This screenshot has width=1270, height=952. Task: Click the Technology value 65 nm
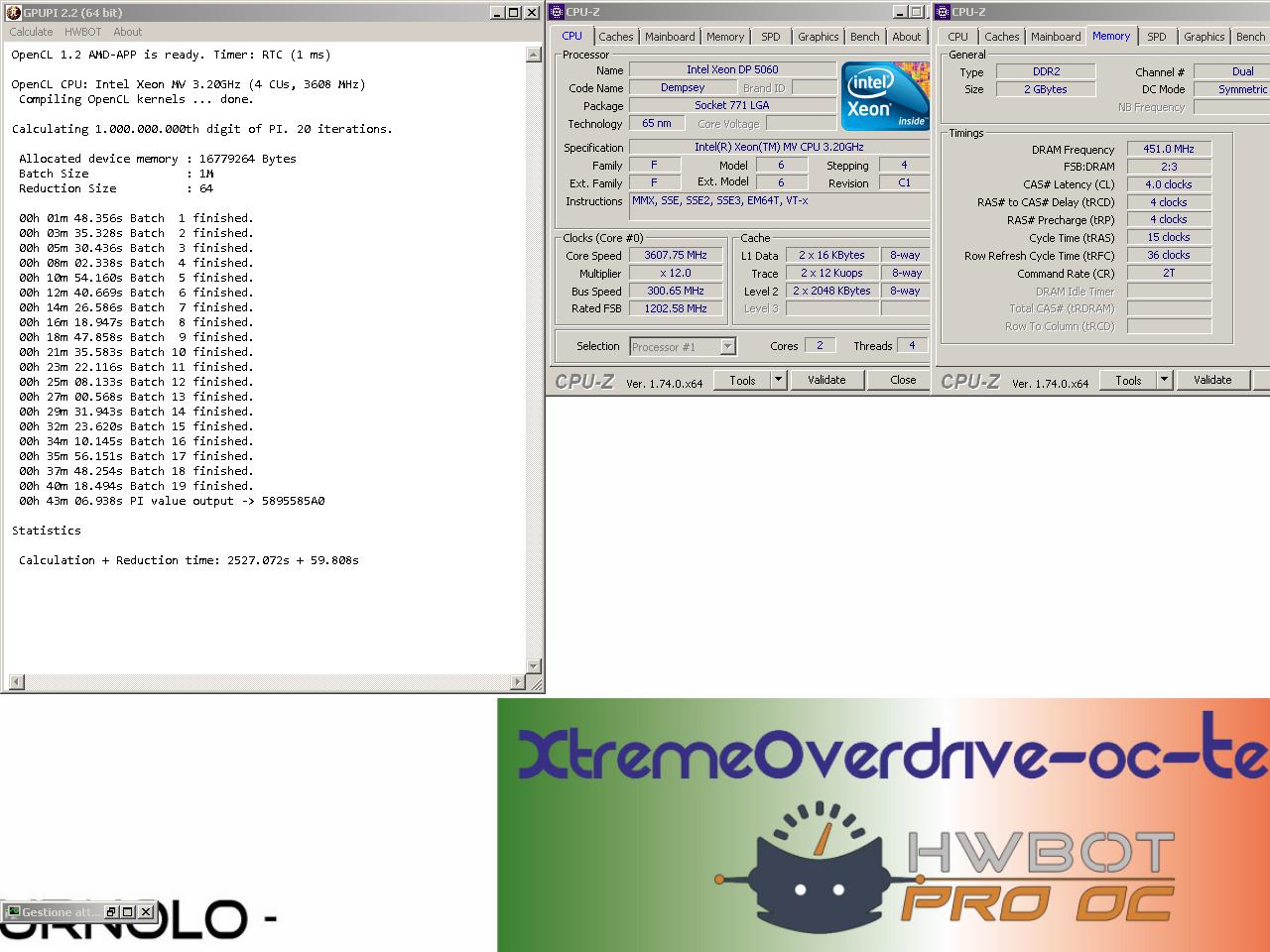click(656, 123)
